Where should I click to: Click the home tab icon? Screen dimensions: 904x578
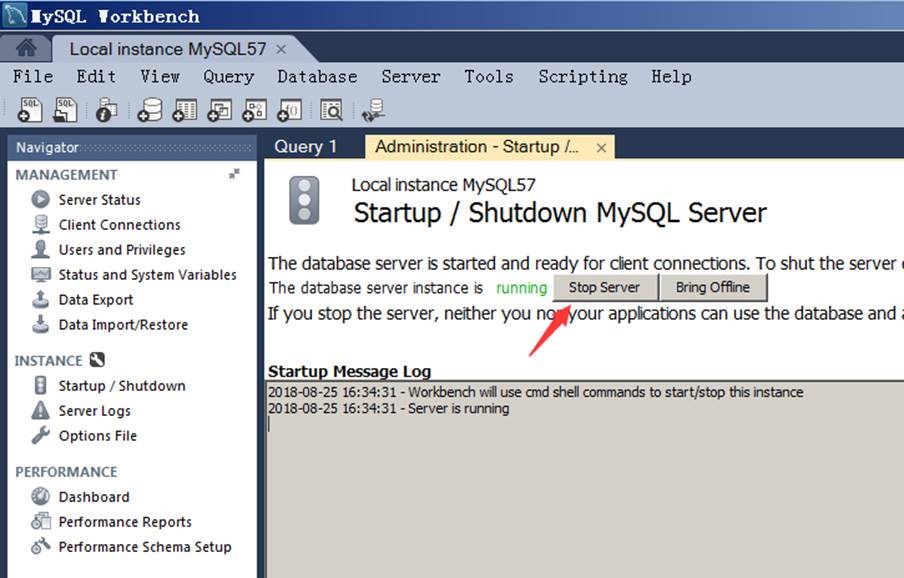tap(26, 47)
